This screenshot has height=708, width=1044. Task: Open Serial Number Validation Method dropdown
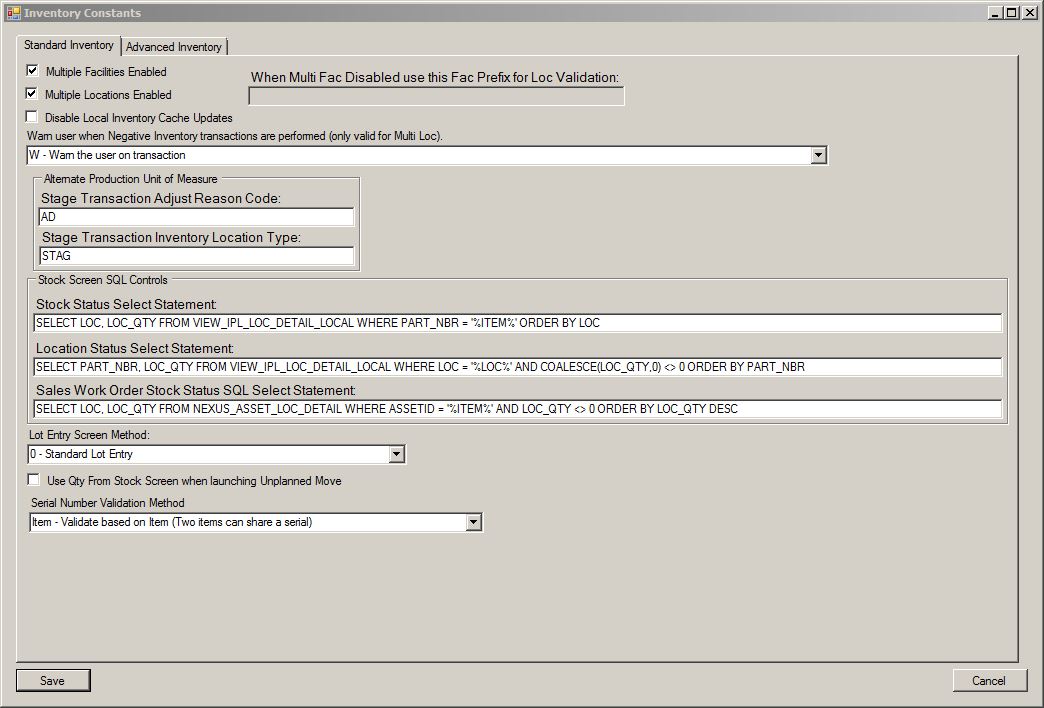coord(473,522)
